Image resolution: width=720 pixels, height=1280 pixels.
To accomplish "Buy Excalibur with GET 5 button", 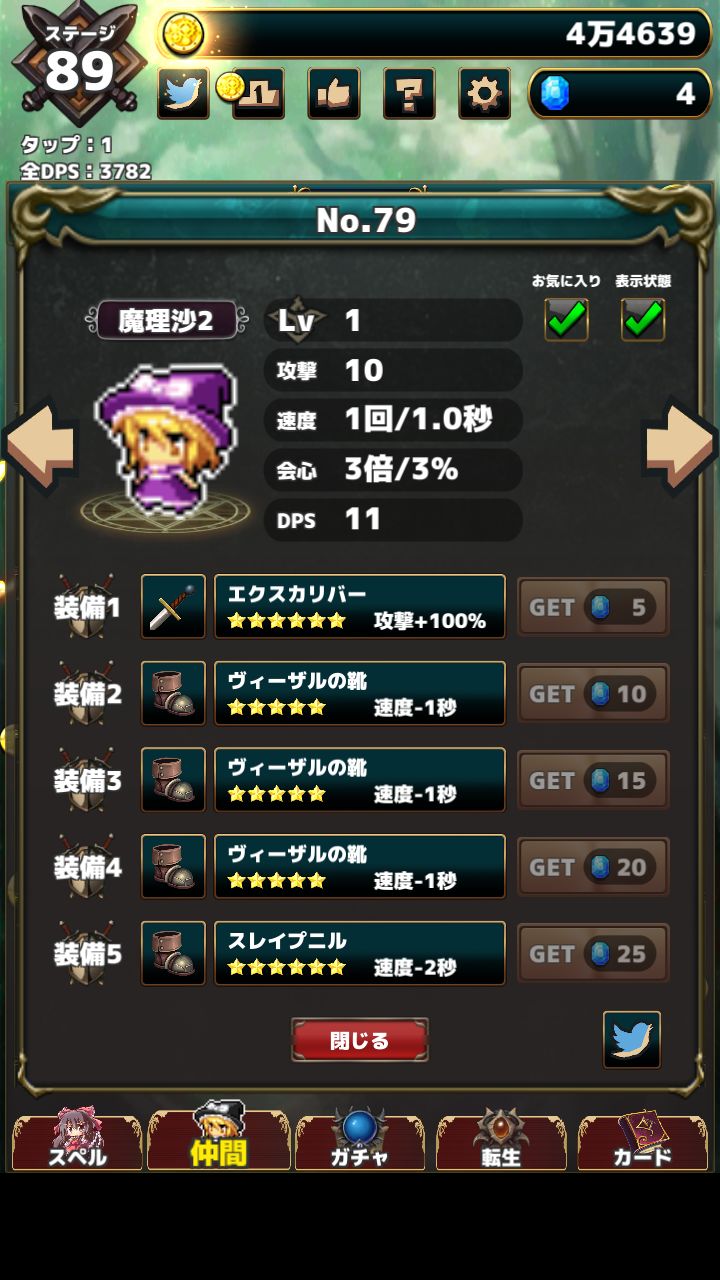I will pyautogui.click(x=593, y=607).
